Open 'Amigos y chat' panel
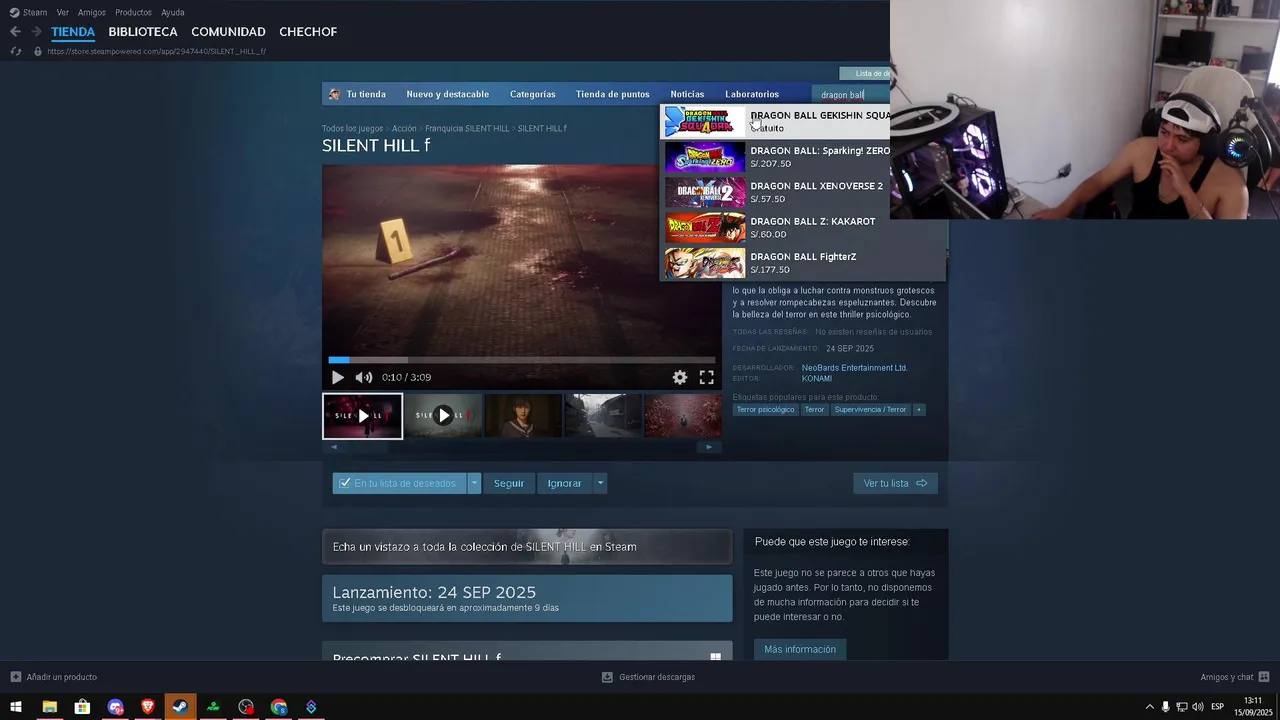The height and width of the screenshot is (720, 1280). [1235, 677]
